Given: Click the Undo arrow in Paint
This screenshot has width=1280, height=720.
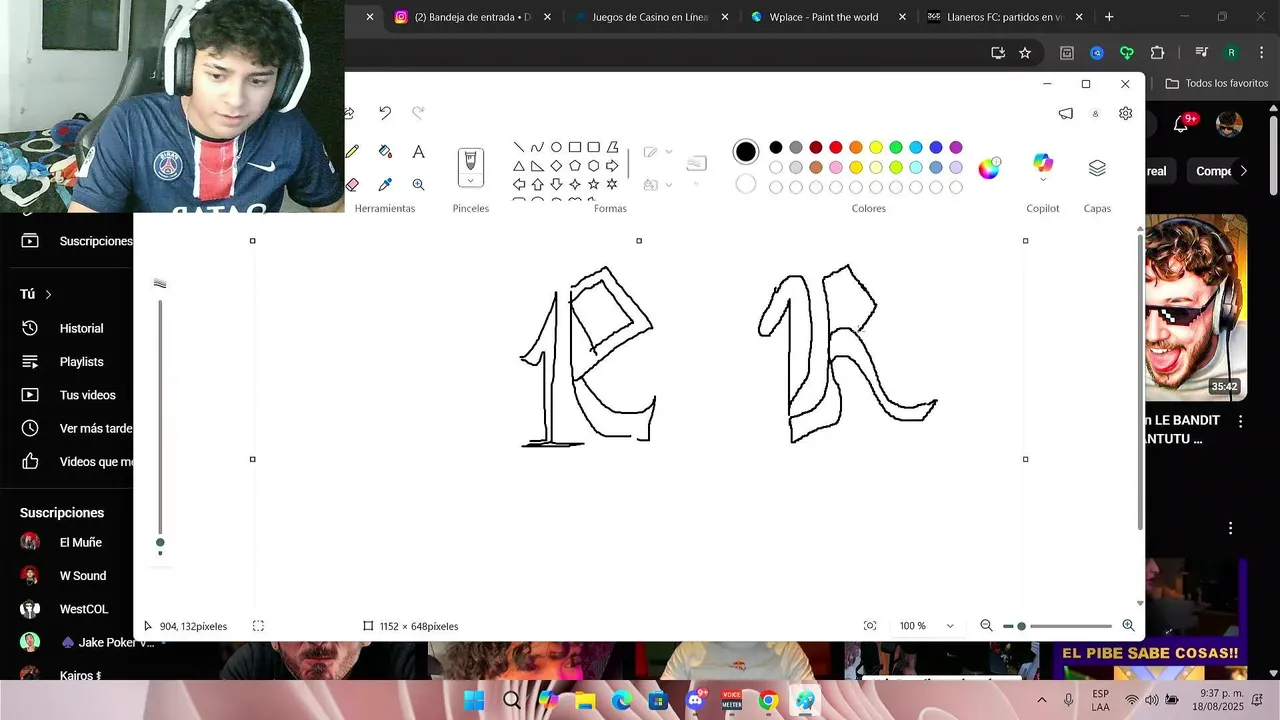Looking at the screenshot, I should click(385, 113).
